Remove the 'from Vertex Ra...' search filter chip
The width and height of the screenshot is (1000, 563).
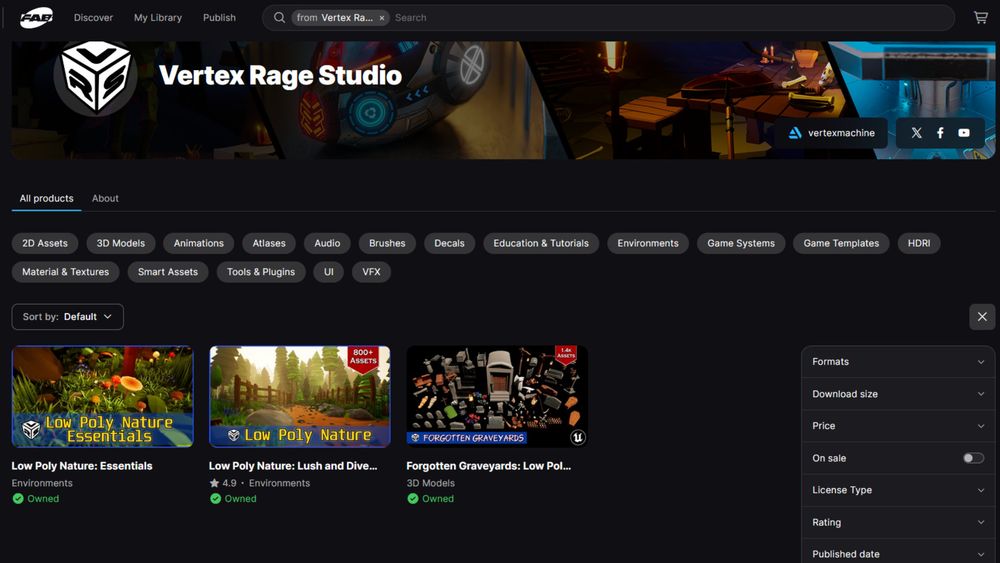point(382,18)
